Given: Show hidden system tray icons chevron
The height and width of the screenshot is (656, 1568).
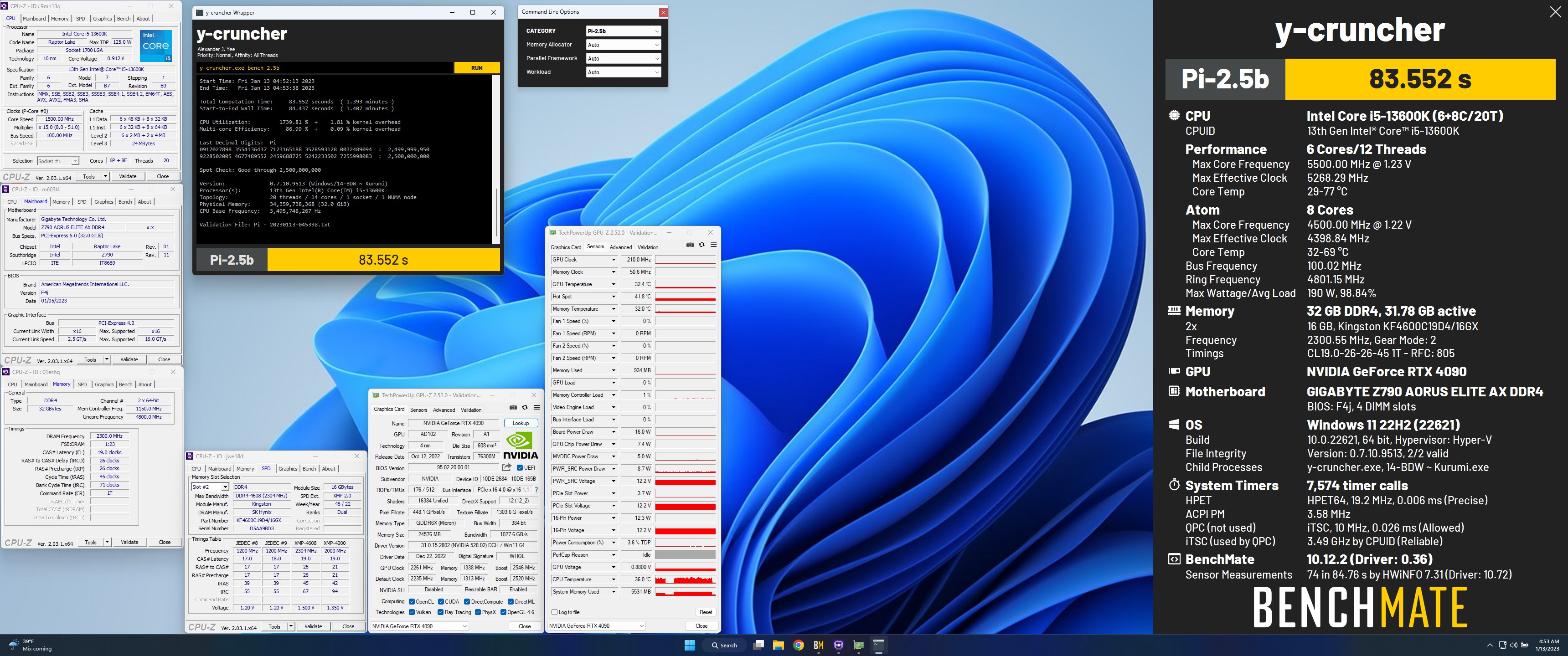Looking at the screenshot, I should pyautogui.click(x=1490, y=645).
